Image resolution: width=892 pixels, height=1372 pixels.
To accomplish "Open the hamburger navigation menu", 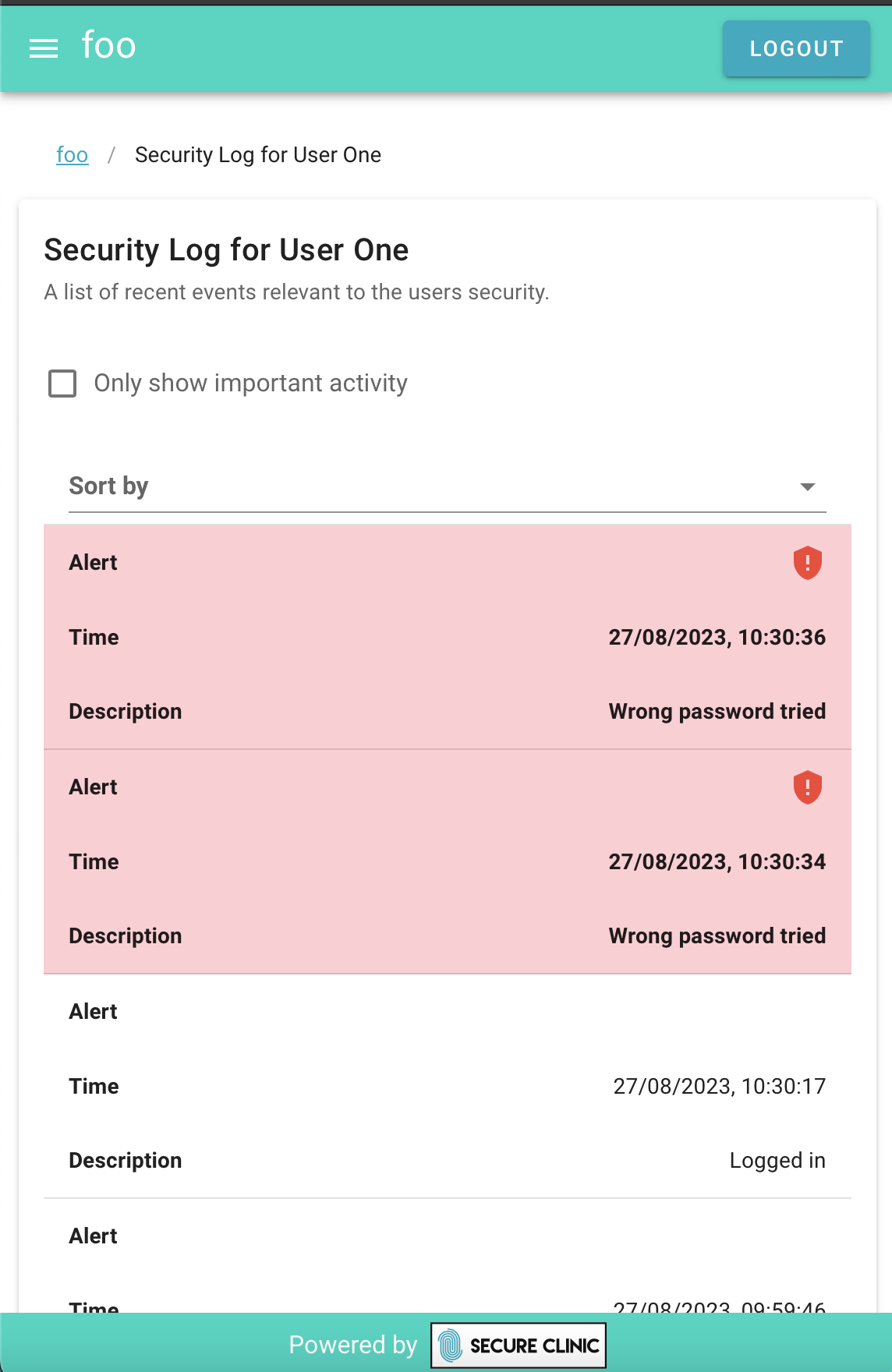I will pyautogui.click(x=43, y=48).
